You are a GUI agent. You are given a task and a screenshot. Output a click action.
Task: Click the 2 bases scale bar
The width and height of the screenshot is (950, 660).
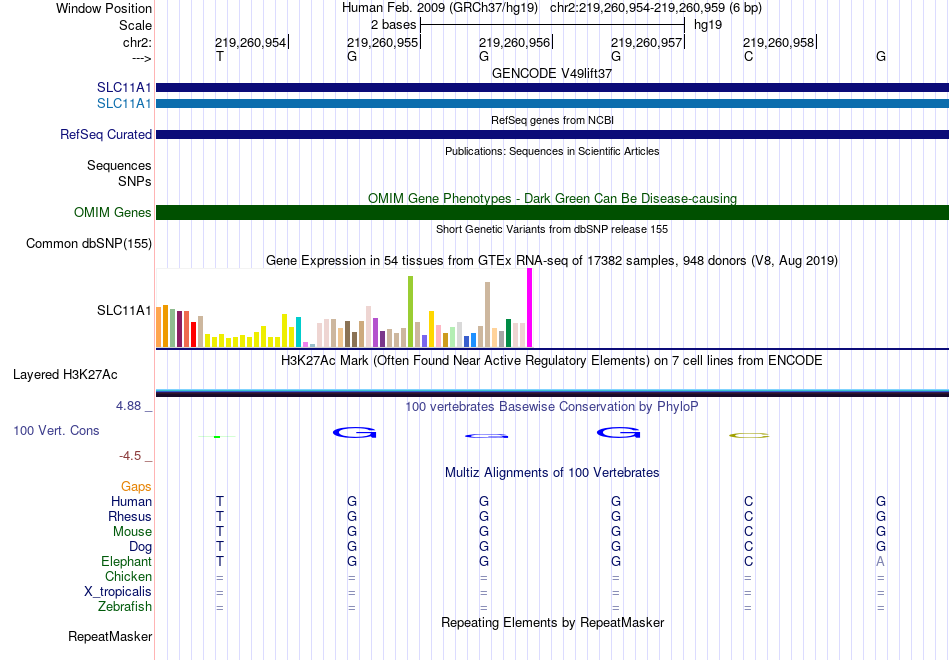[x=552, y=25]
